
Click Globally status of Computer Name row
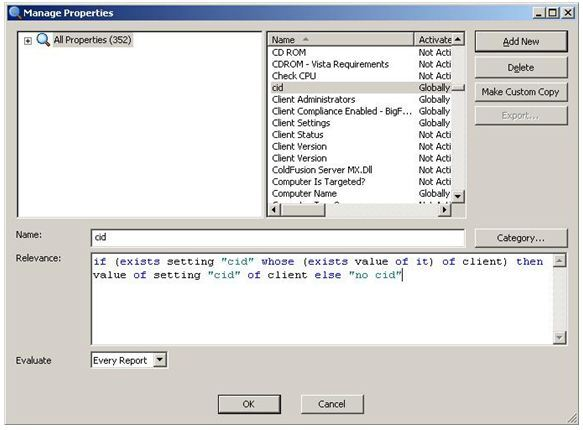point(434,194)
